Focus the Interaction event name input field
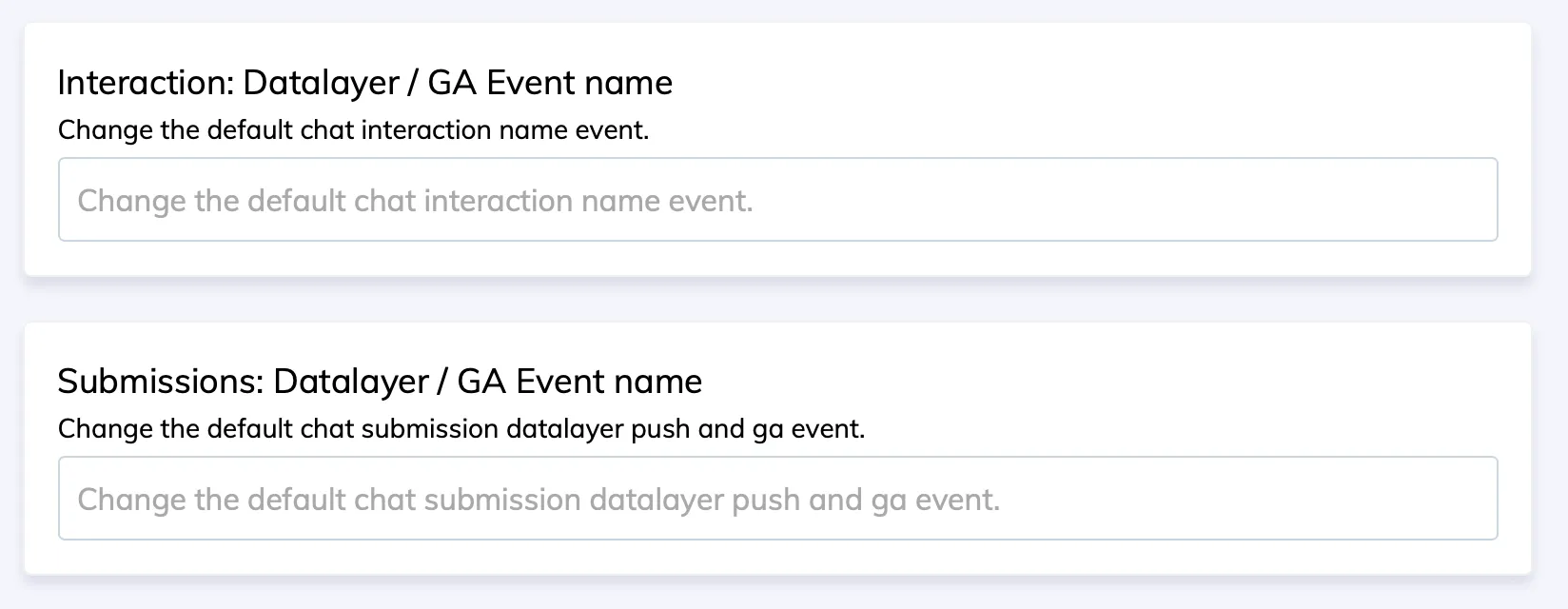Image resolution: width=1568 pixels, height=609 pixels. (777, 199)
